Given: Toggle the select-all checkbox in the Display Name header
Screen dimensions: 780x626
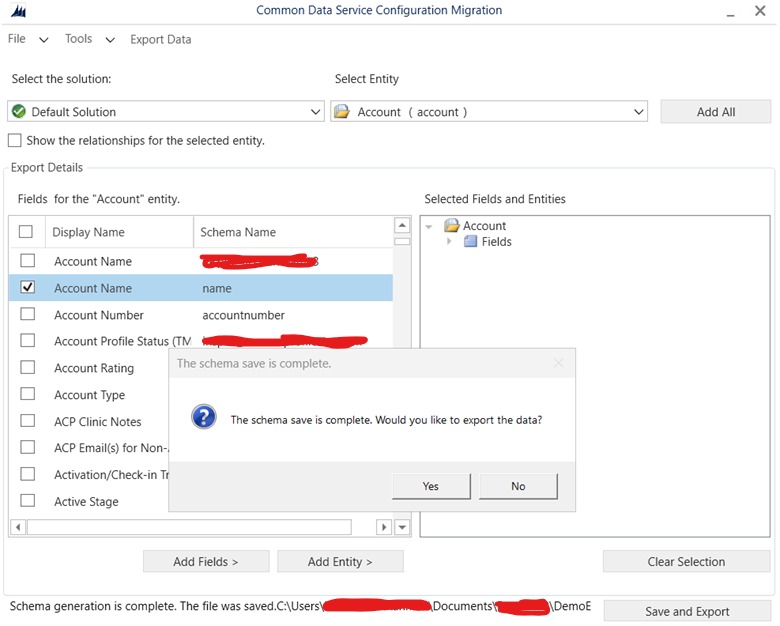Looking at the screenshot, I should coord(26,231).
